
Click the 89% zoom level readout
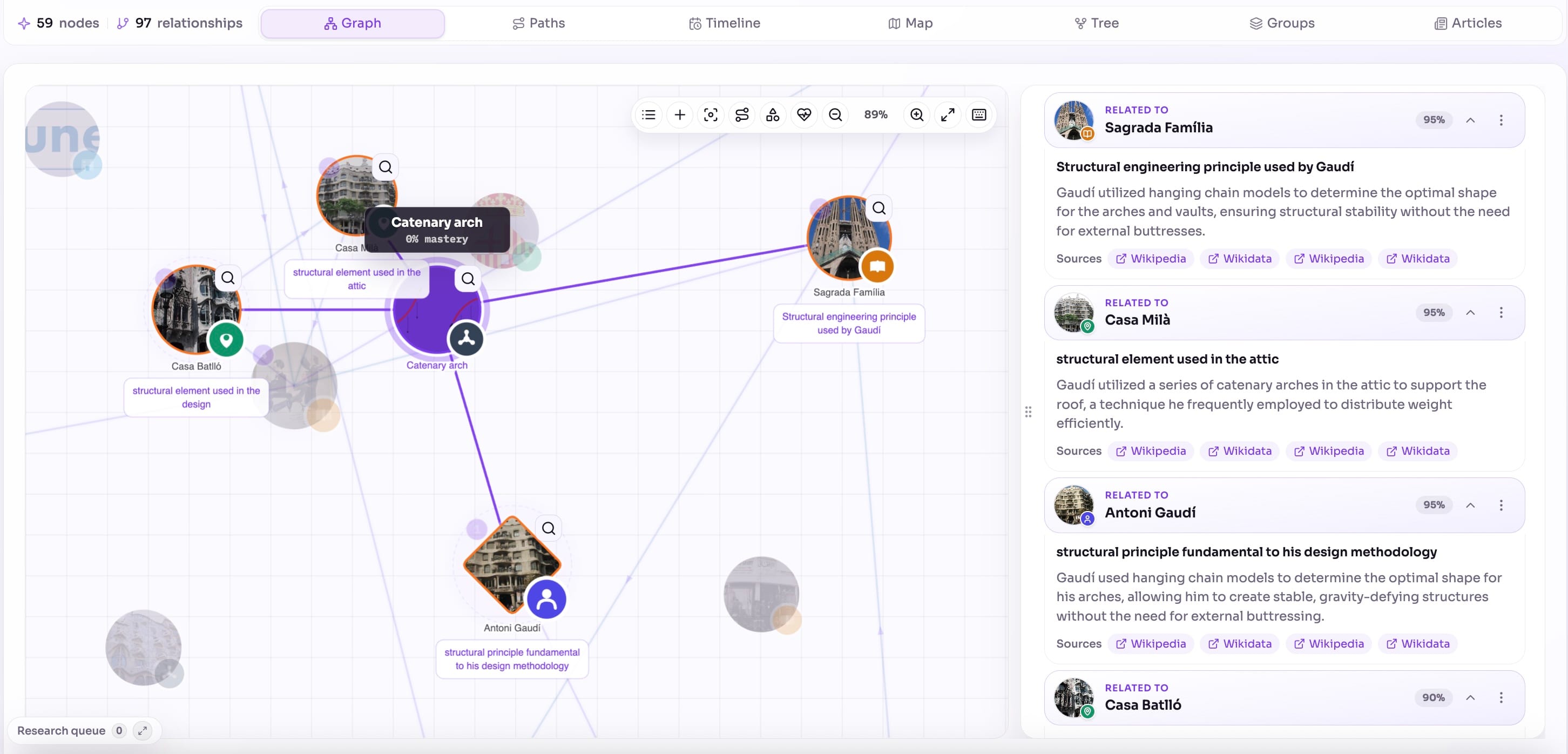point(876,115)
